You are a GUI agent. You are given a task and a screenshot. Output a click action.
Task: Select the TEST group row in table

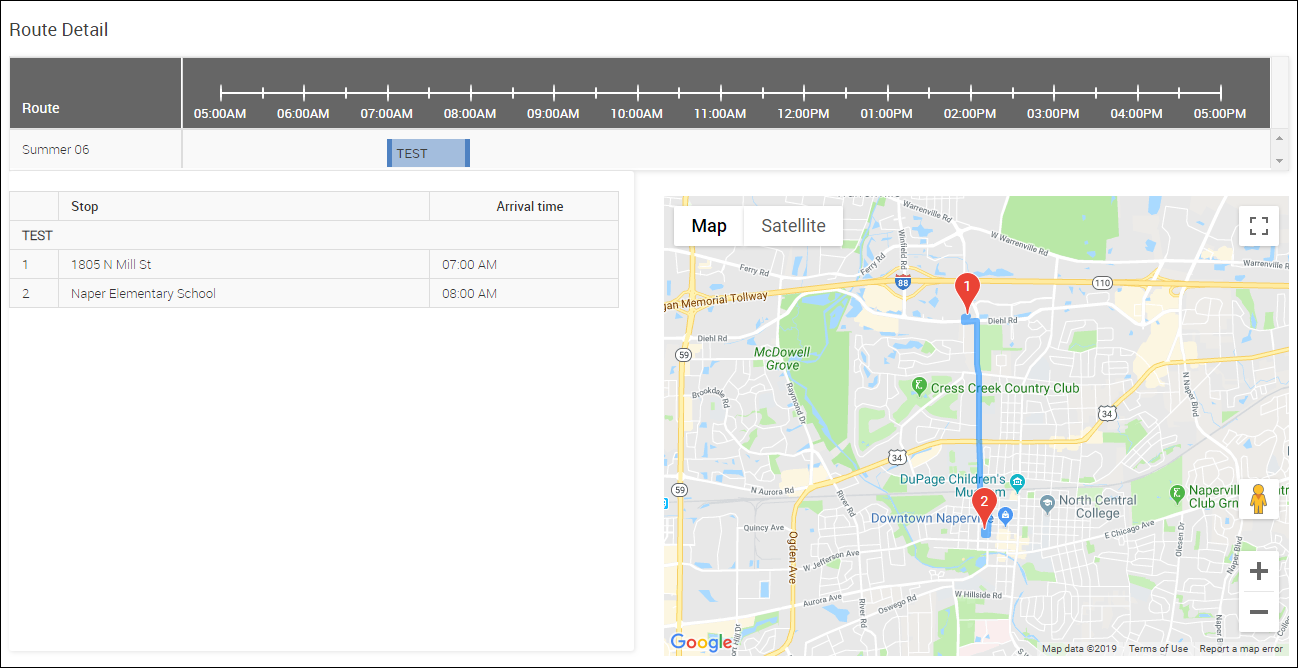pyautogui.click(x=314, y=235)
